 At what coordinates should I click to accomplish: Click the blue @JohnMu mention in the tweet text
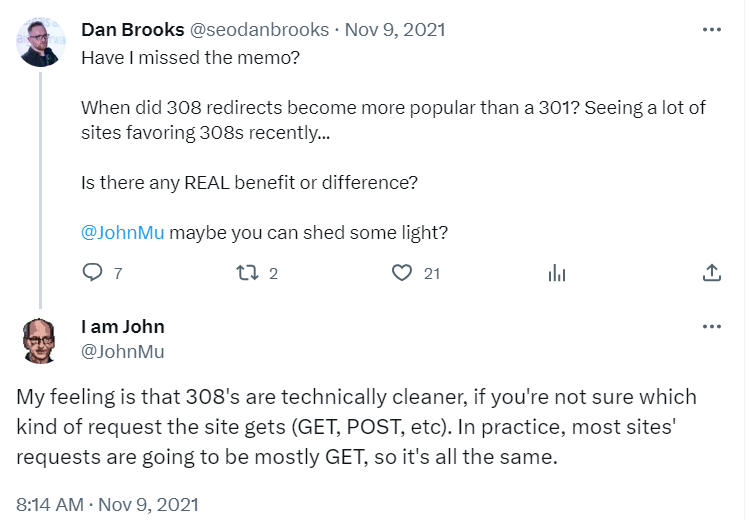(122, 232)
